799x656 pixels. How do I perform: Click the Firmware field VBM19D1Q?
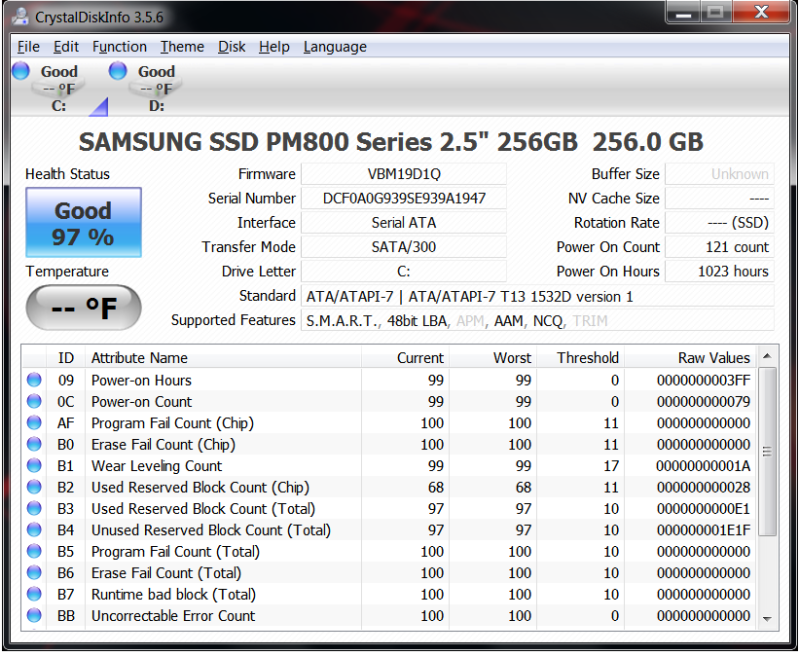pos(404,174)
